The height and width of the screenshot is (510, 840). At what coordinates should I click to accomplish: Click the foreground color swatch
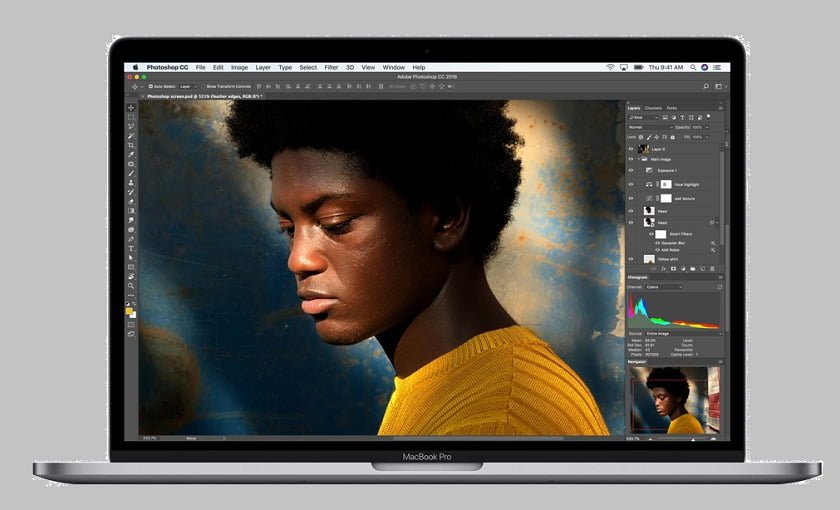point(130,311)
